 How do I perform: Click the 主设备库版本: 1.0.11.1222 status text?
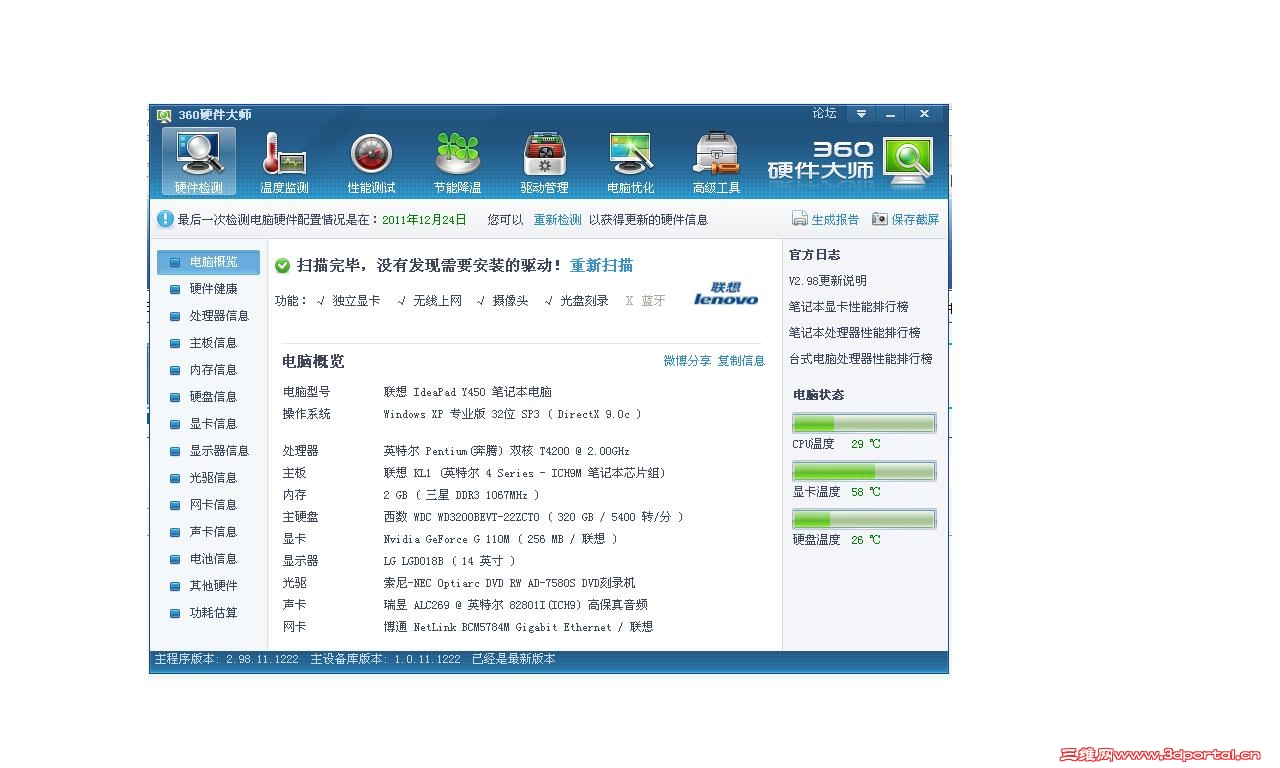point(386,659)
